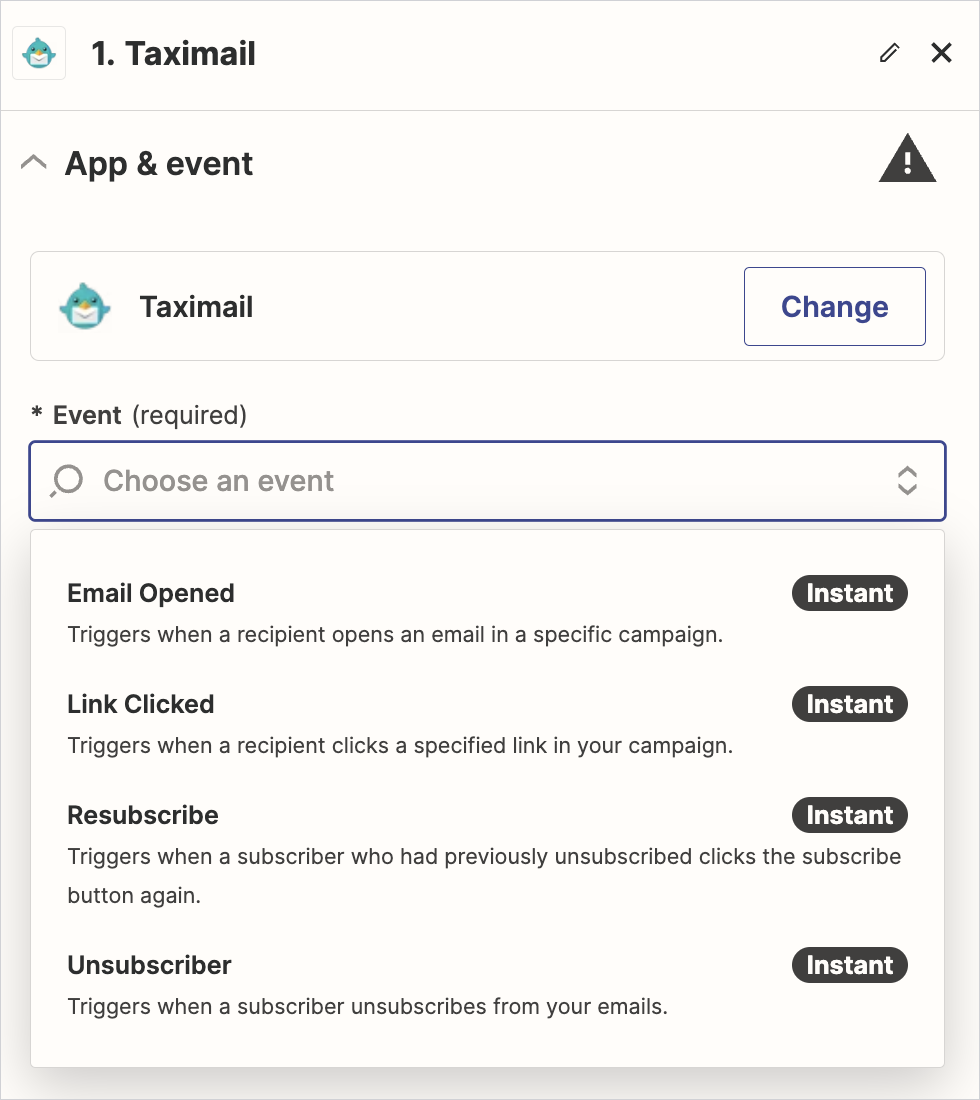The image size is (980, 1100).
Task: Click the warning triangle icon
Action: 907,161
